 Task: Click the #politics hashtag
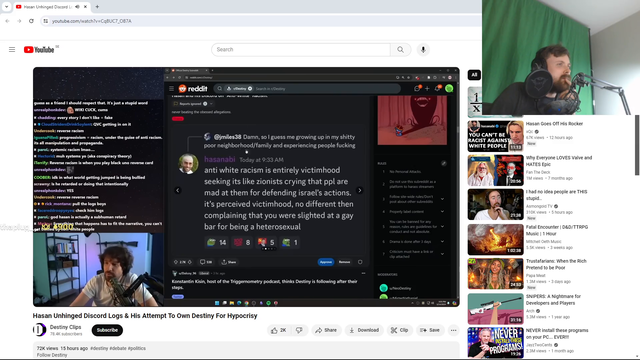click(x=137, y=348)
